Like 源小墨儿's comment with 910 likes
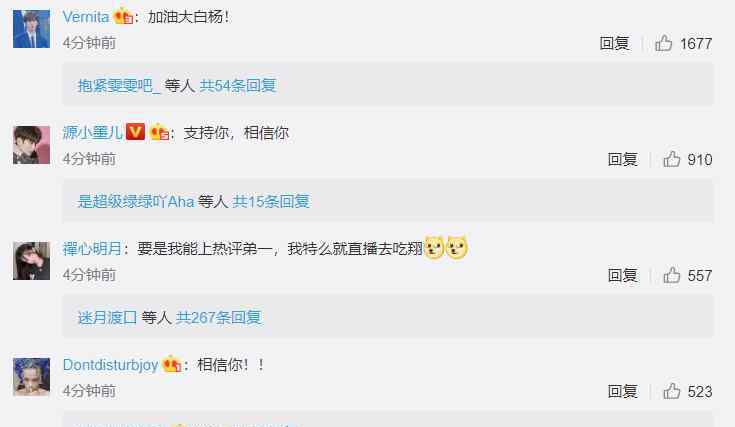 pos(672,159)
